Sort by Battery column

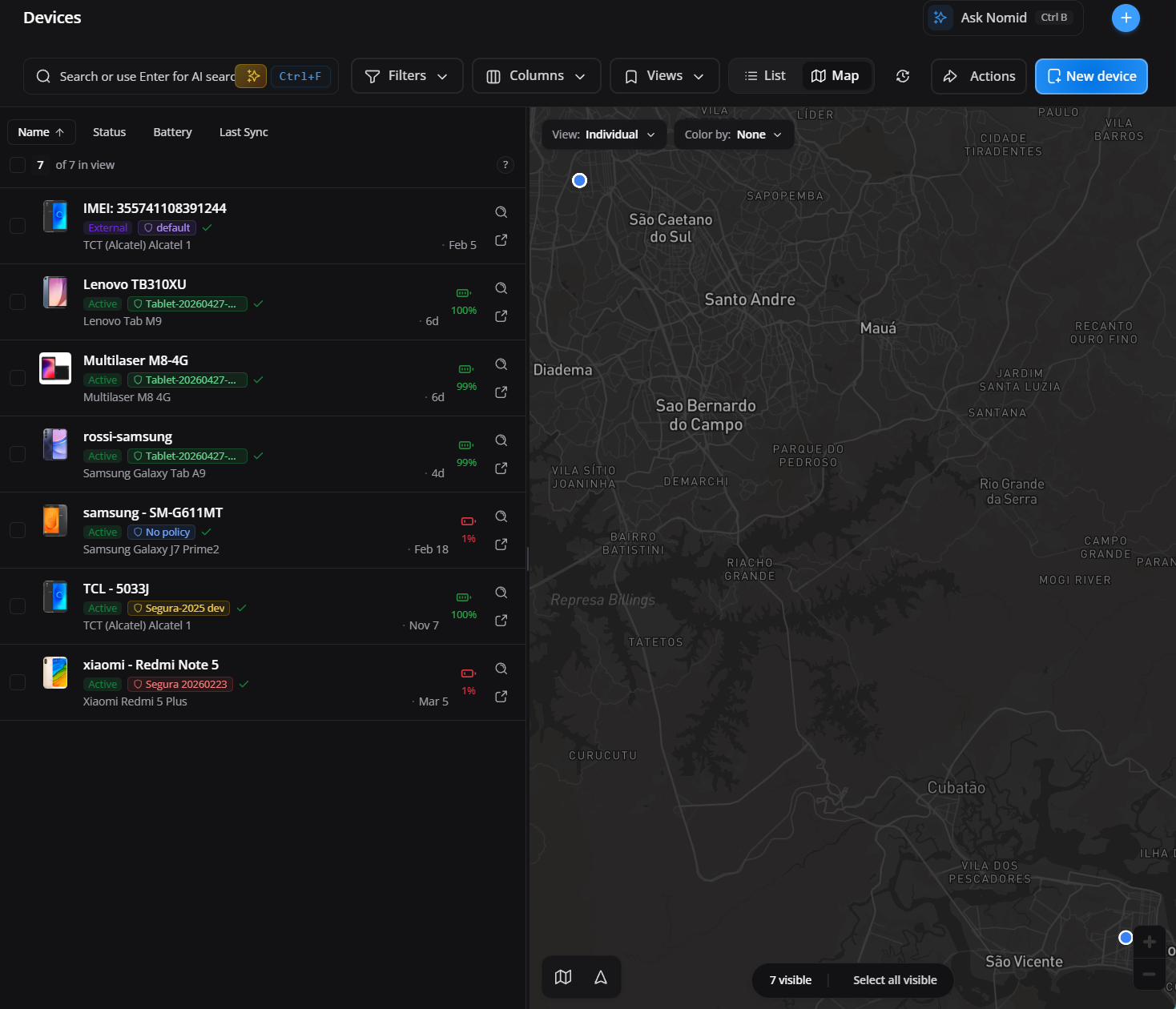(172, 132)
